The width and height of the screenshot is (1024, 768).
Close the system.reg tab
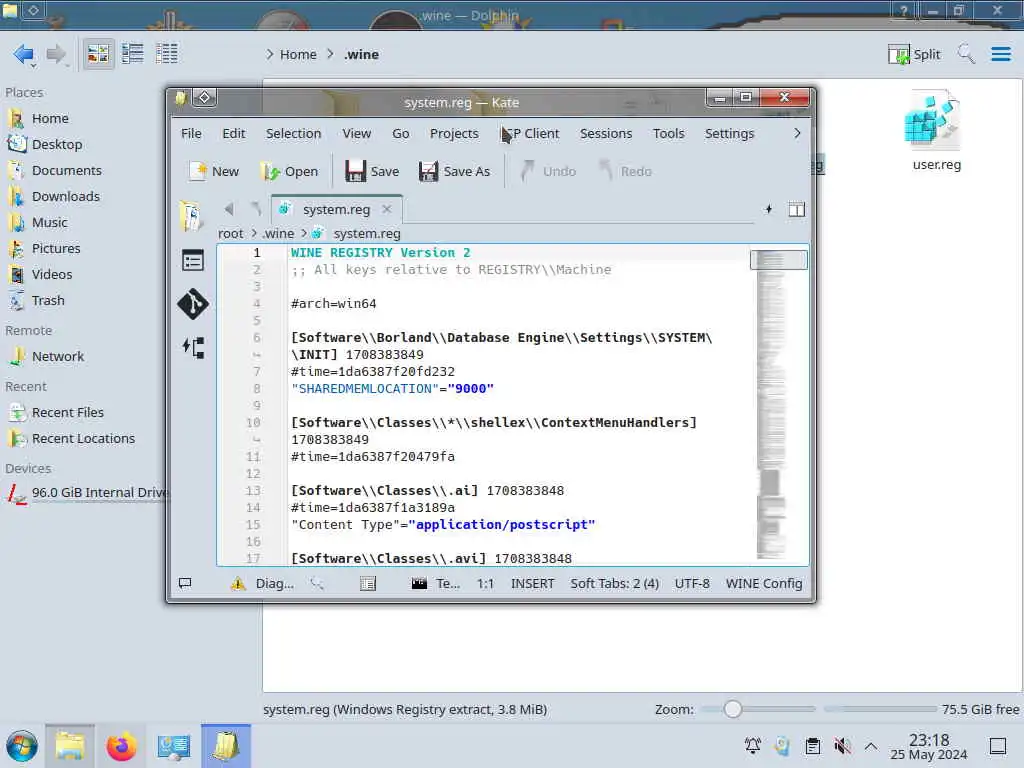point(387,210)
